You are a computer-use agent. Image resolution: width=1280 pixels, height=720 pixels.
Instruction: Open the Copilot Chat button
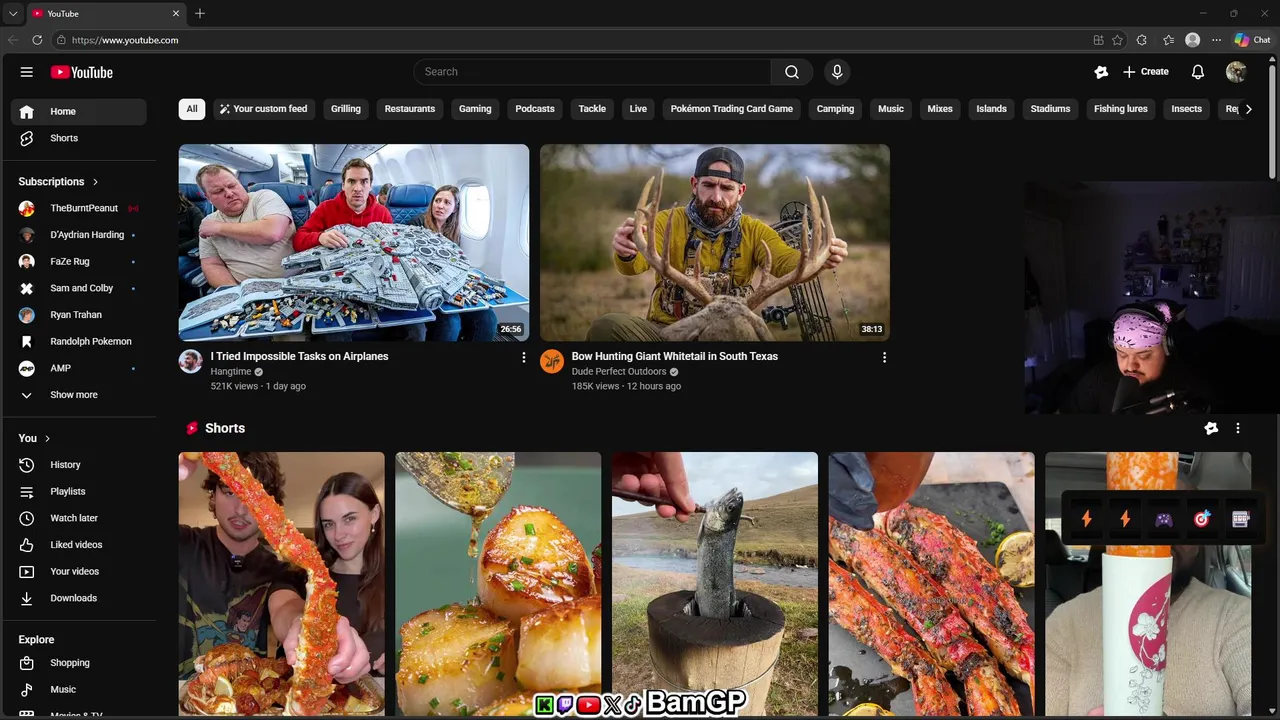coord(1252,40)
